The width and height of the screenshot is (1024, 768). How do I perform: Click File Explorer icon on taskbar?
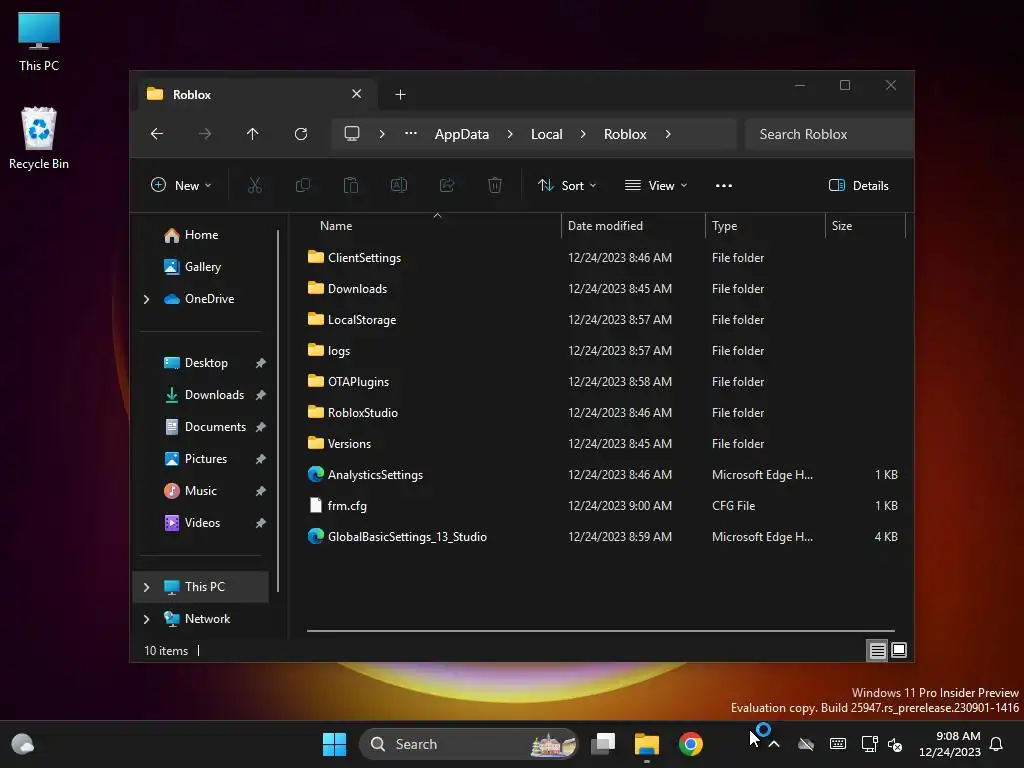click(647, 744)
